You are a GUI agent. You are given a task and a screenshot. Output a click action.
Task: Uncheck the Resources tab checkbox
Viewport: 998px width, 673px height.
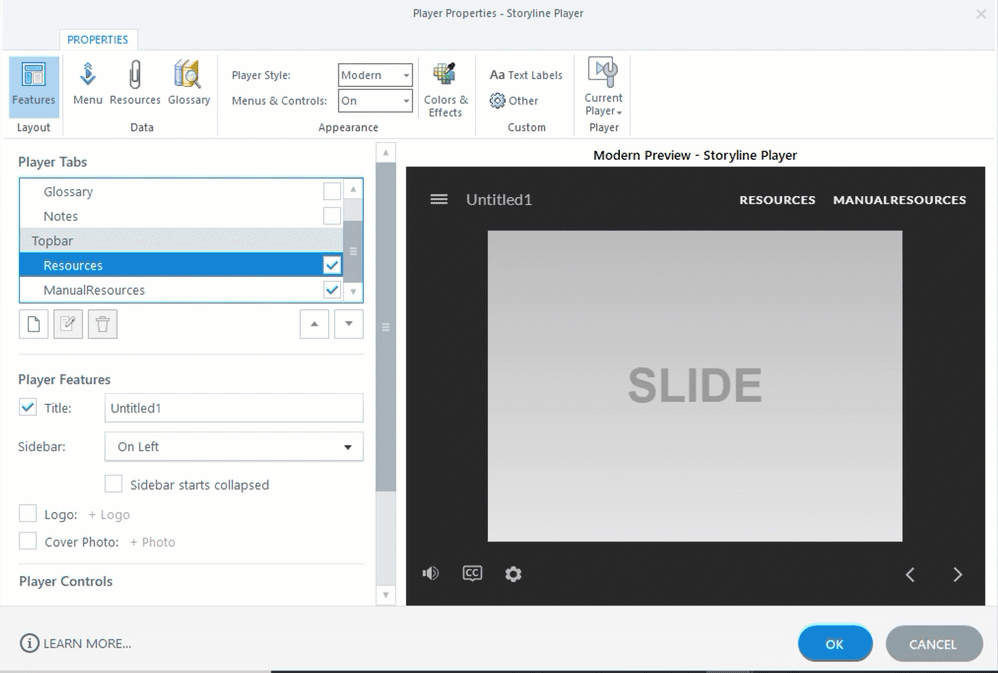coord(332,266)
